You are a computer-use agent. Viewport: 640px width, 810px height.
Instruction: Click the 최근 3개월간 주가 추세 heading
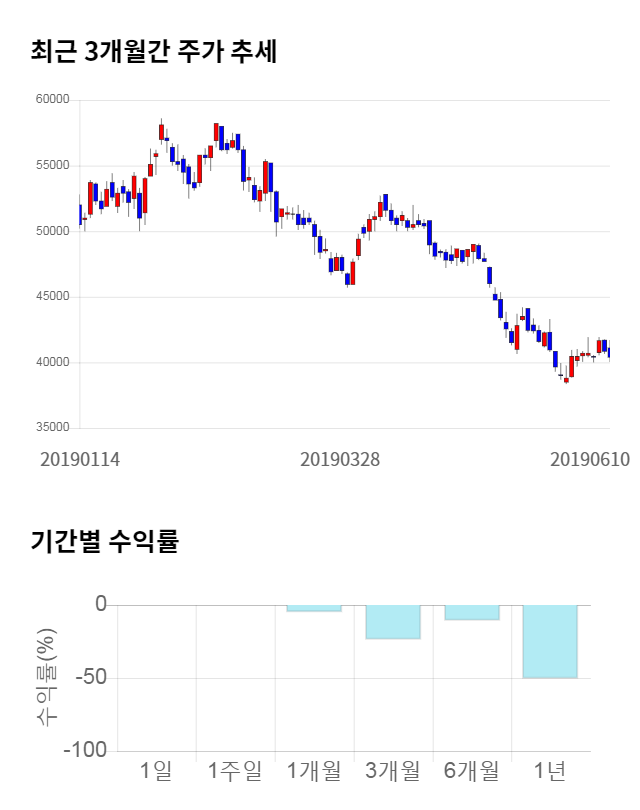[154, 52]
